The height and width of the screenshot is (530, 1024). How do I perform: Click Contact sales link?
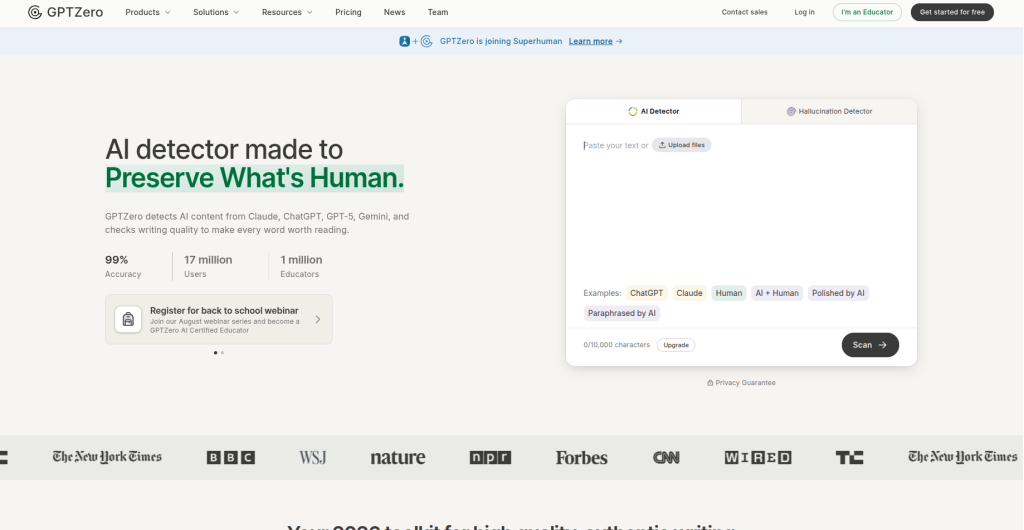click(744, 12)
